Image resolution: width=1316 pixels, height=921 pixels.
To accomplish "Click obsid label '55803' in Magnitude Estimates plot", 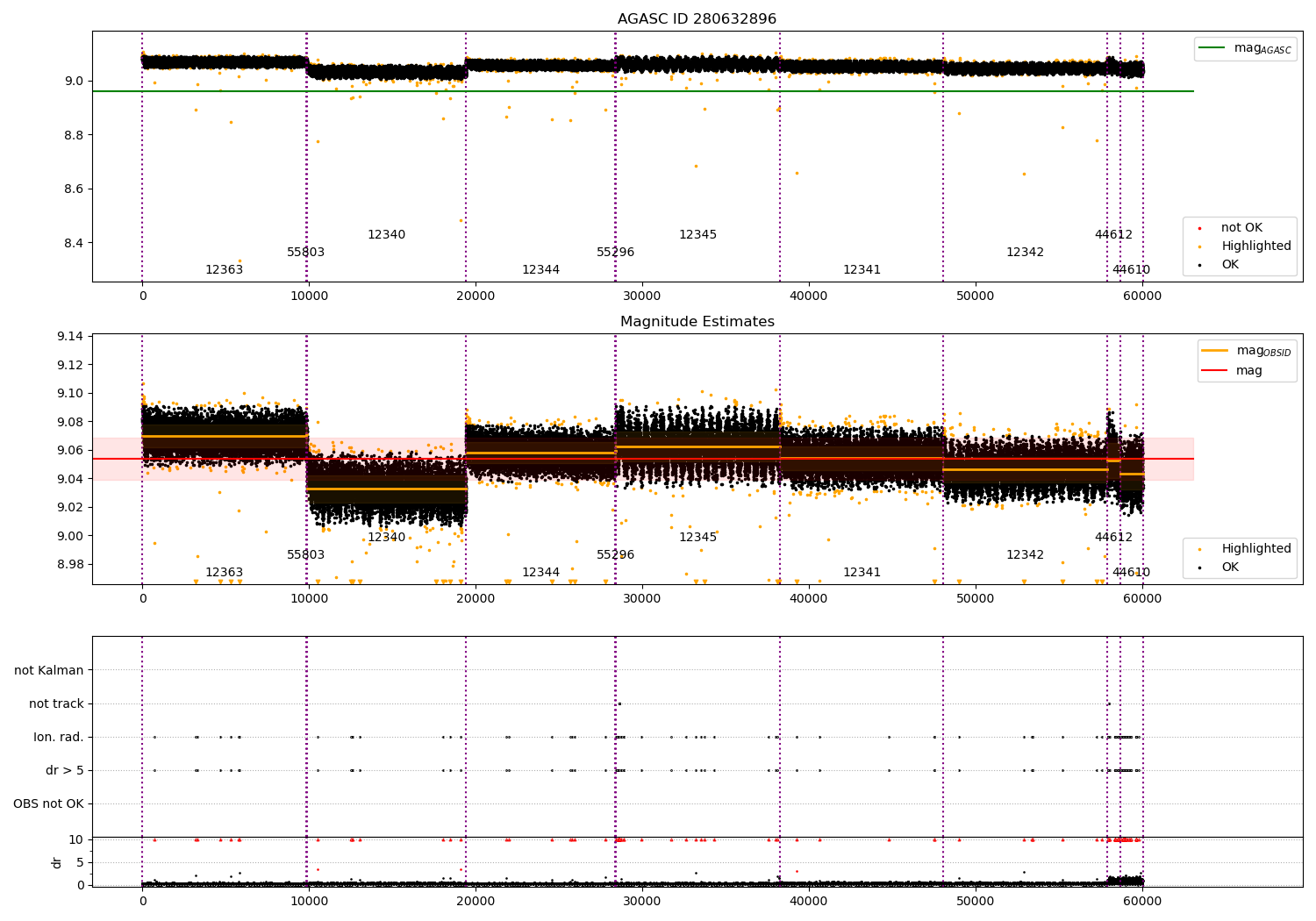I will pos(305,555).
